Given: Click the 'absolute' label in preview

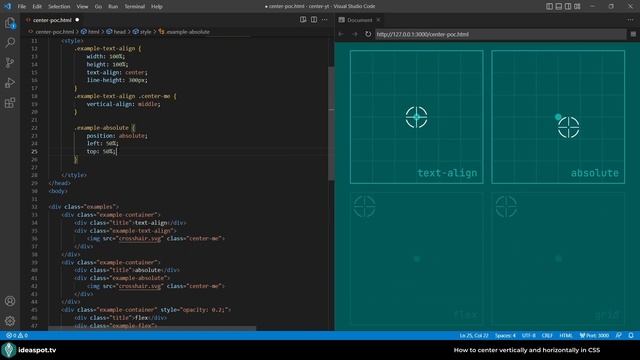Looking at the screenshot, I should (x=595, y=173).
